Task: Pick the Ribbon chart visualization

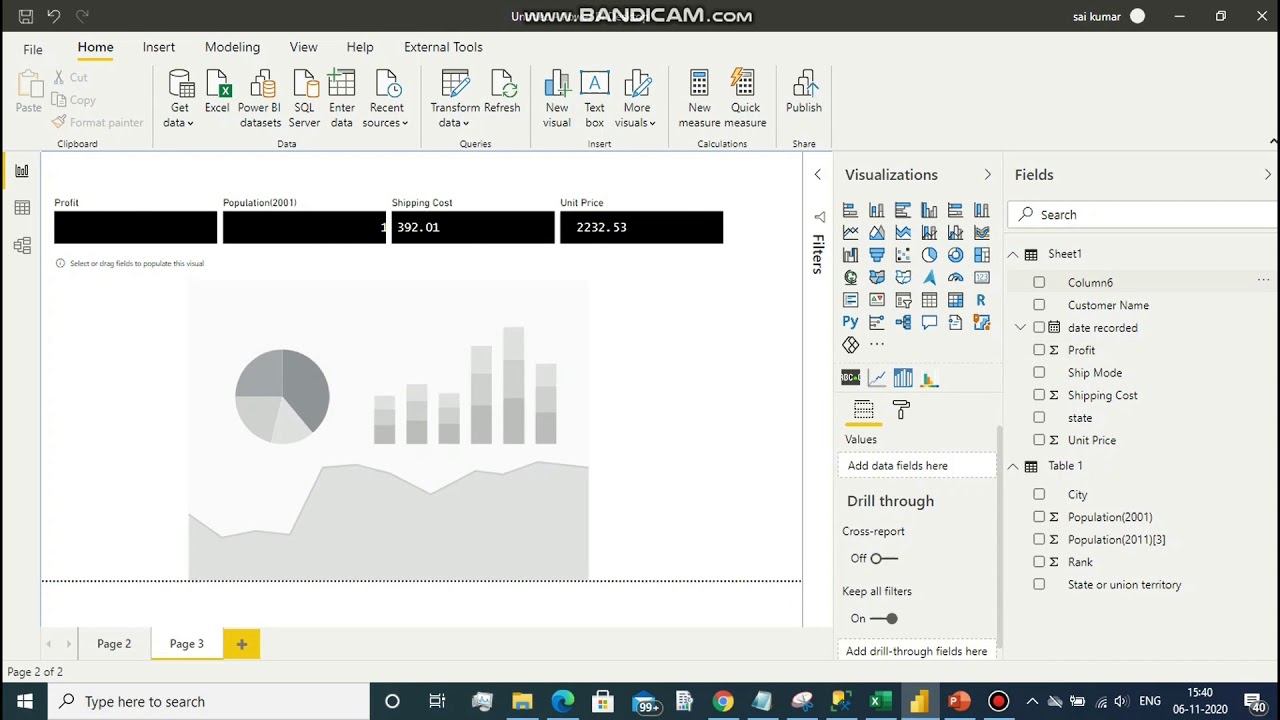Action: tap(851, 255)
